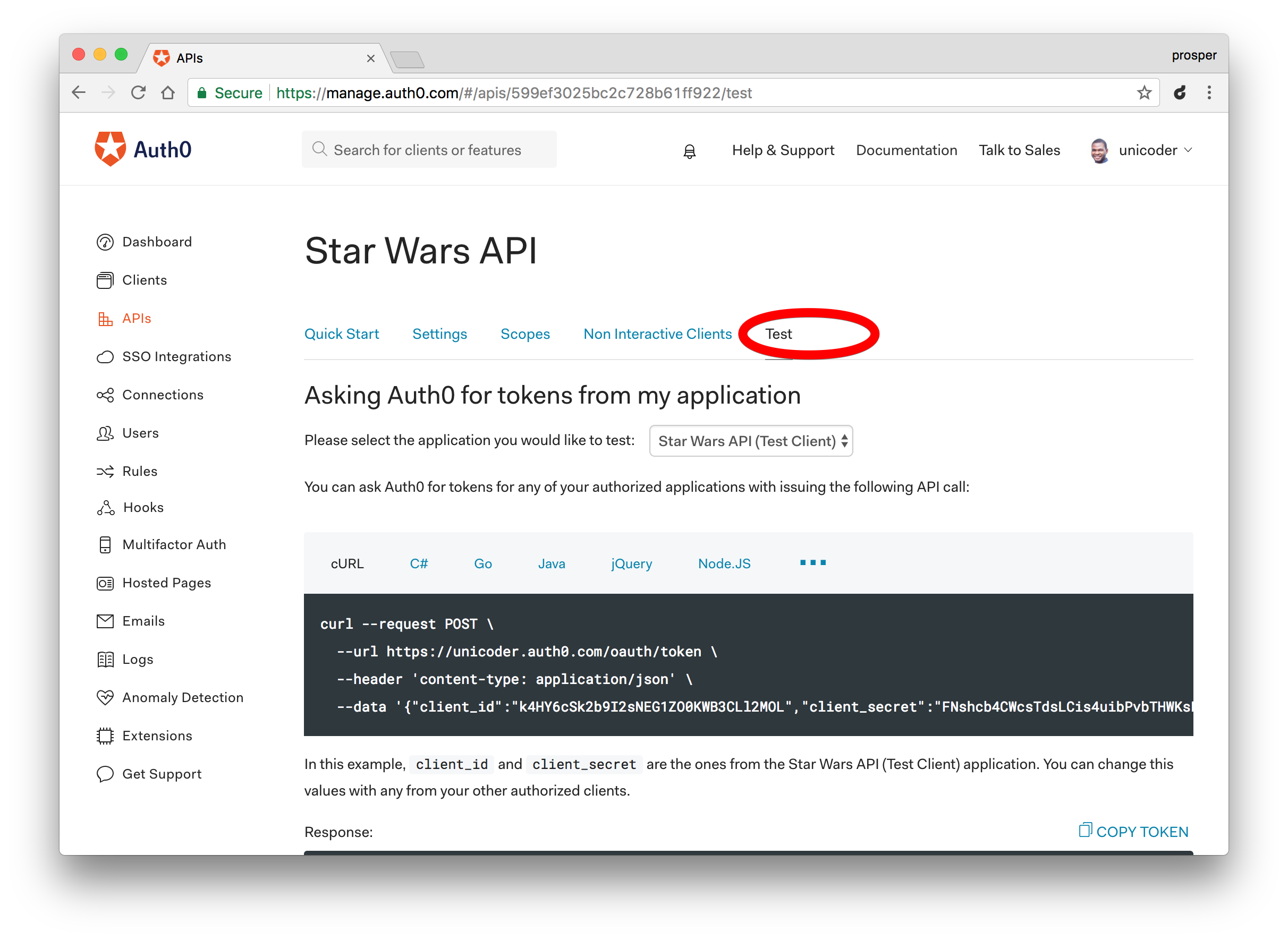
Task: Open the test application select dropdown
Action: pos(751,441)
